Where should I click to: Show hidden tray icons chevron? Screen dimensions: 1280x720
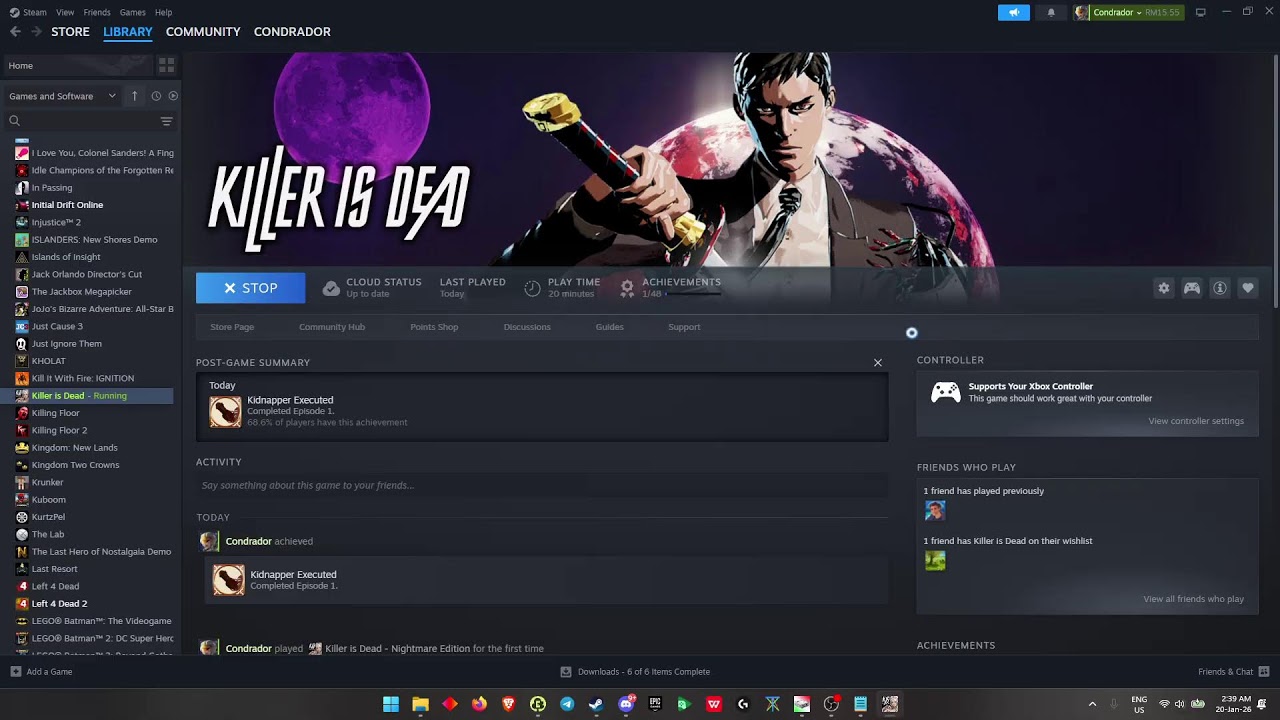point(1092,704)
